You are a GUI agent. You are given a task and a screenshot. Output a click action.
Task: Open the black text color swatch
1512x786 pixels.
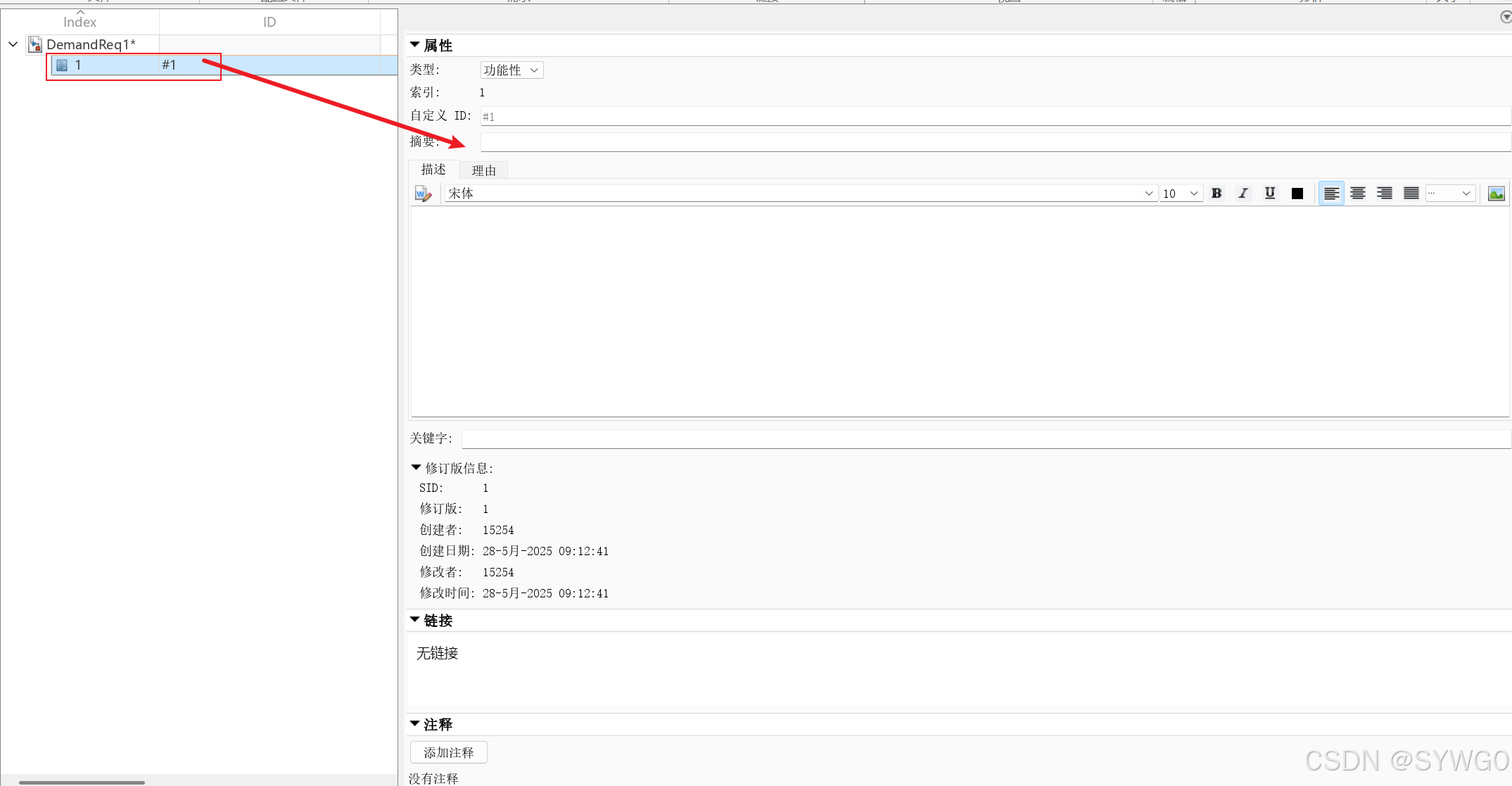[x=1297, y=194]
